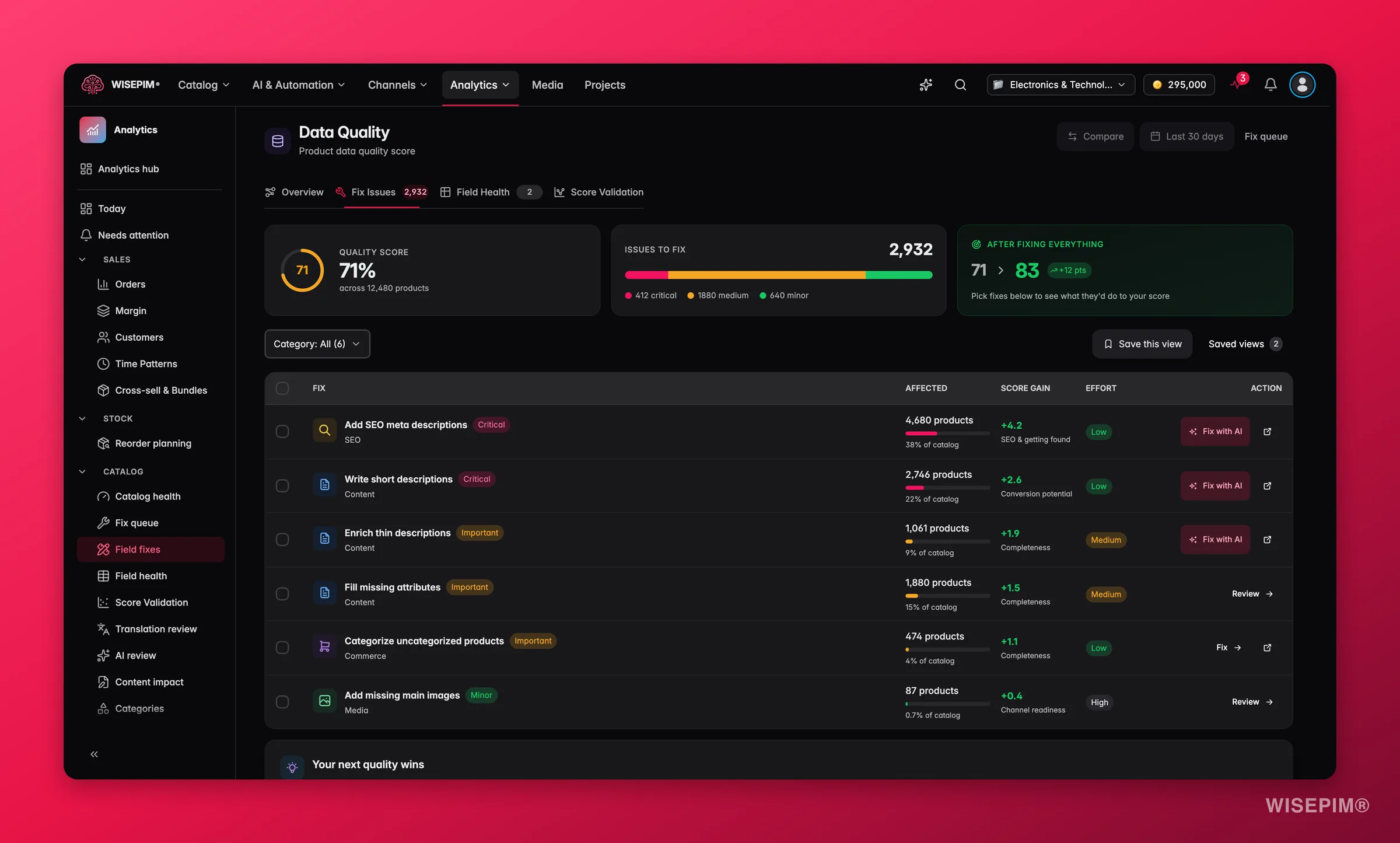1400x843 pixels.
Task: Click the 38% of catalog progress bar
Action: 947,433
